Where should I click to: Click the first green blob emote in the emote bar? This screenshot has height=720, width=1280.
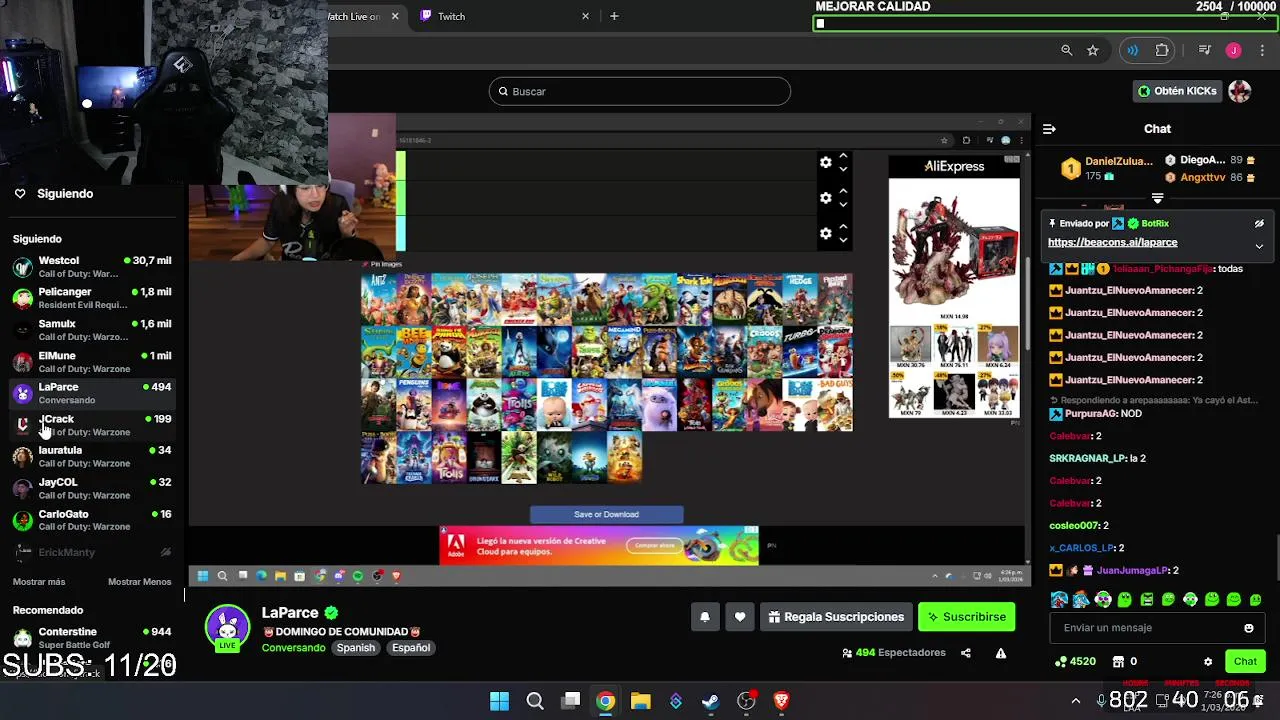coord(1125,600)
